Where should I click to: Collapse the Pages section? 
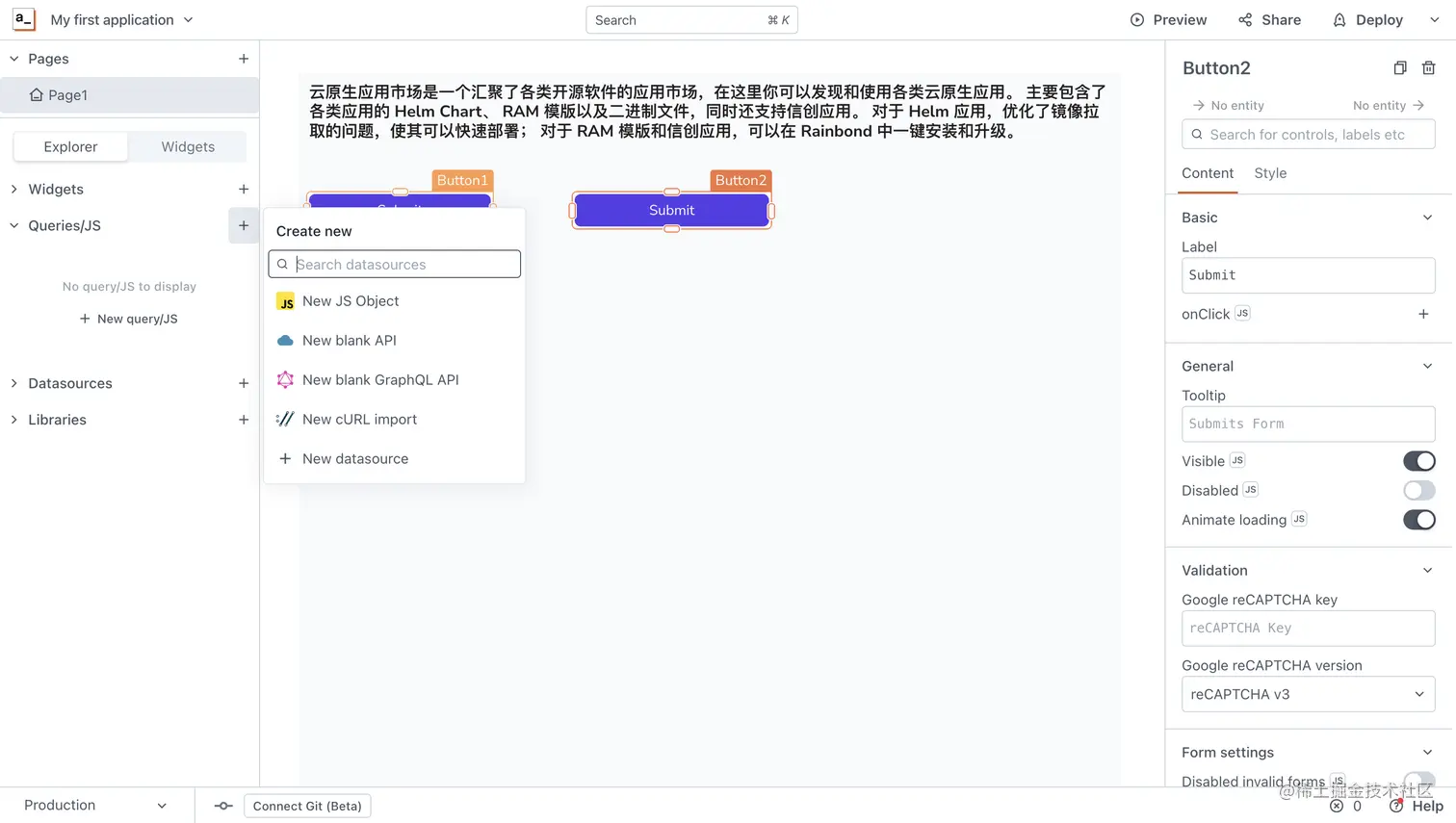(14, 59)
